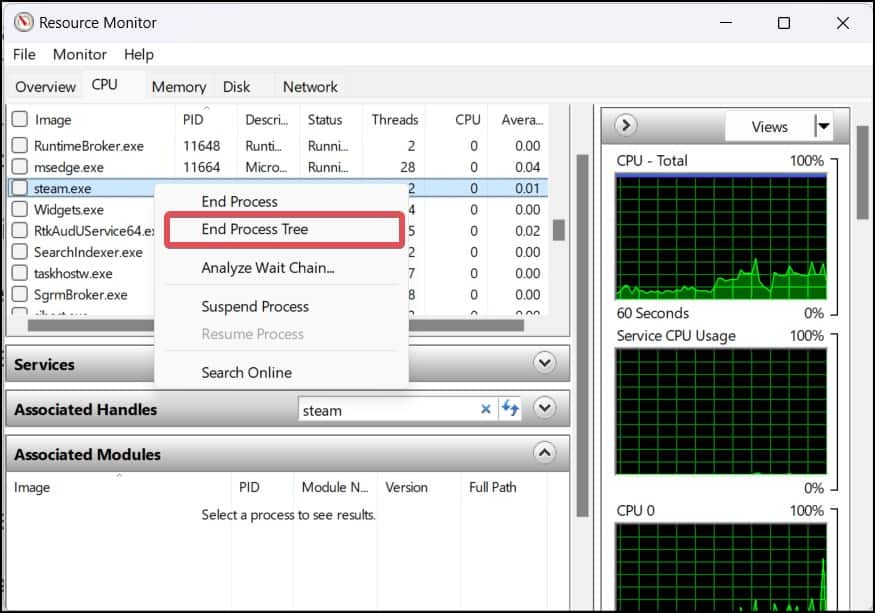Expand the Associated Handles section
The width and height of the screenshot is (875, 613).
click(545, 408)
